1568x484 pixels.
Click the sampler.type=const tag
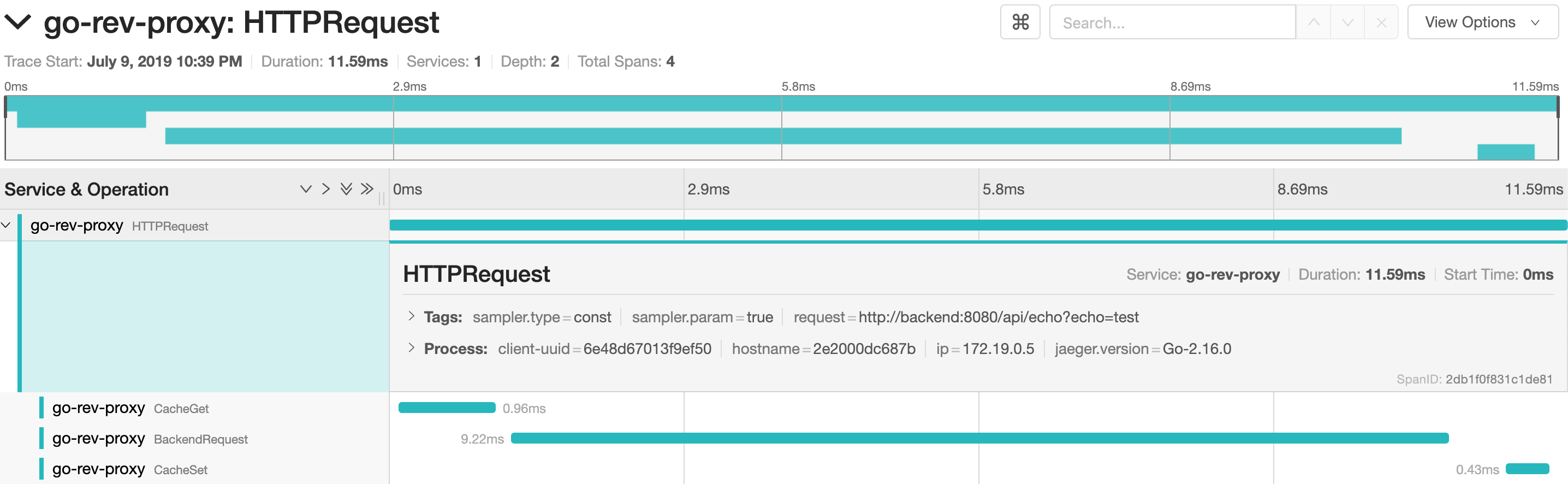(542, 317)
